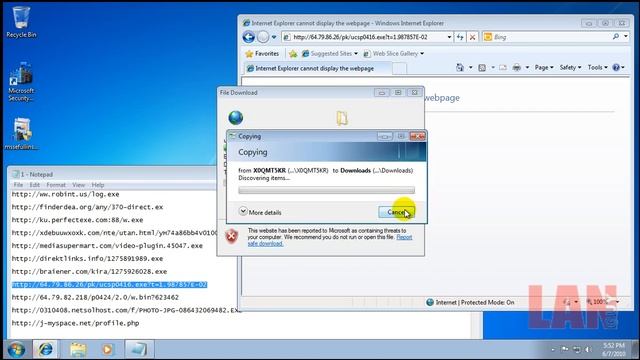
Task: Open the recent pages dropdown arrow
Action: (x=274, y=37)
